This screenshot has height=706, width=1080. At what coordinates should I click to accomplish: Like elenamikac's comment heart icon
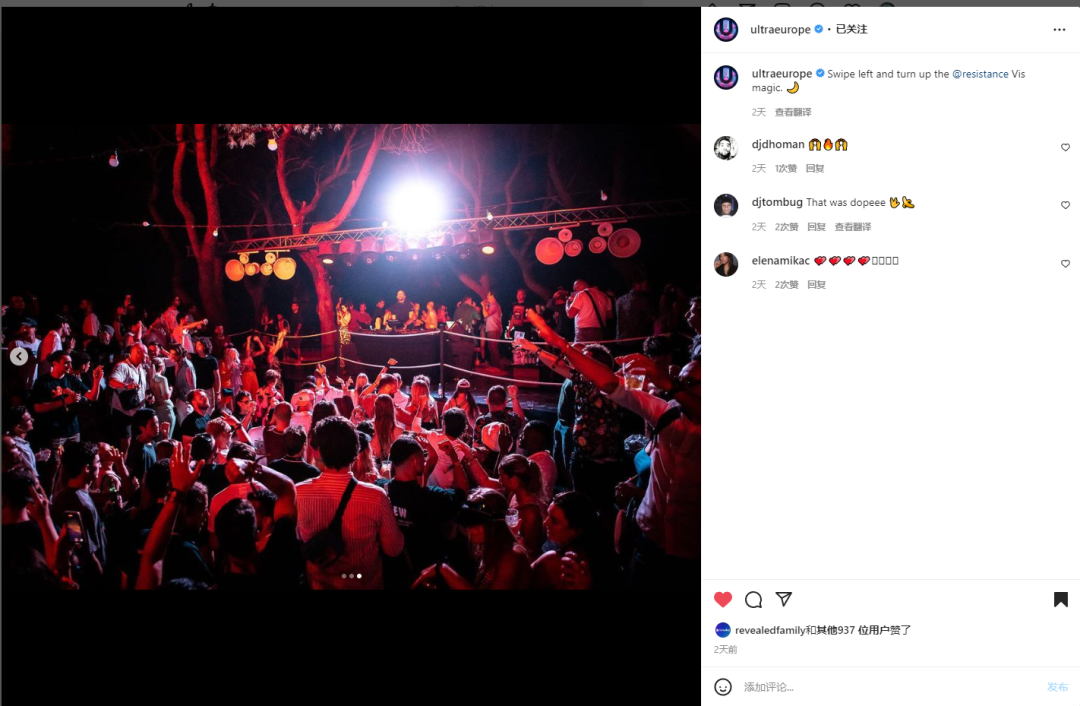coord(1065,264)
